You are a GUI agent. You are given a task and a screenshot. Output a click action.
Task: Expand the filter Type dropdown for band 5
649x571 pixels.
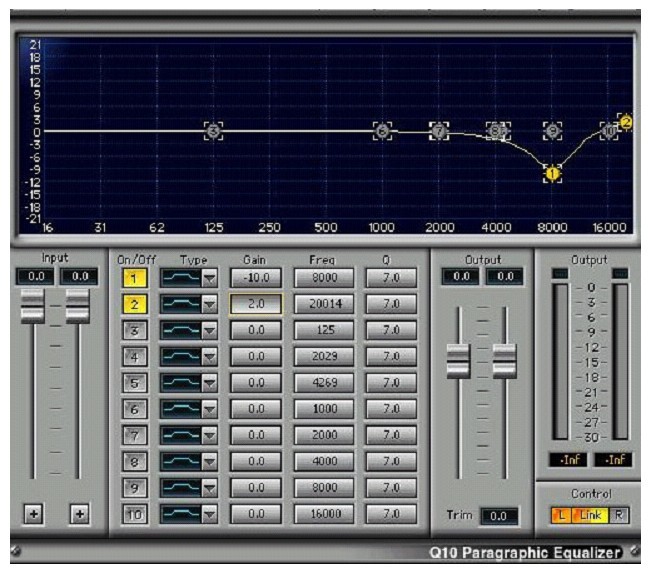(x=211, y=382)
